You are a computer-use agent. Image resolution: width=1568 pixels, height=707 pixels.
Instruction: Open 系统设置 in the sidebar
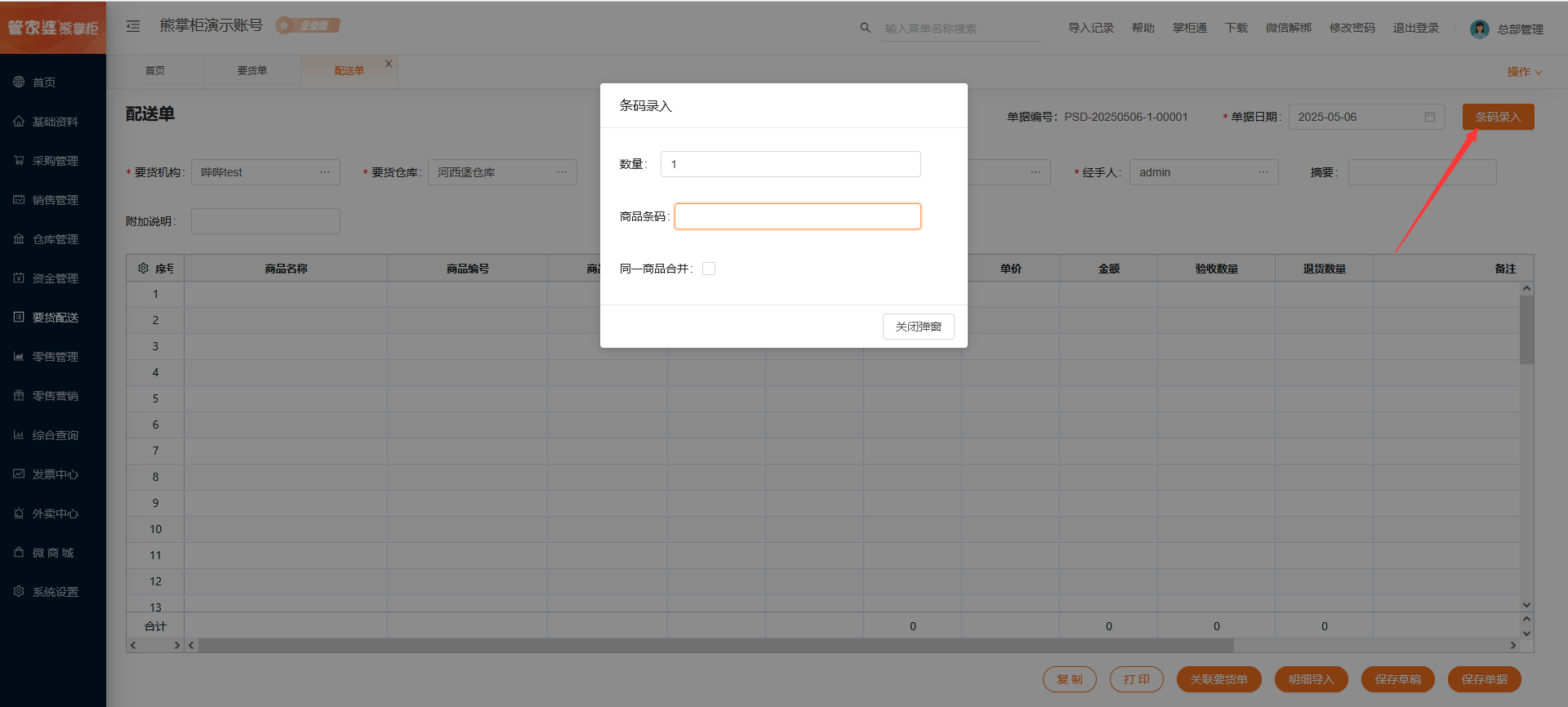tap(55, 592)
